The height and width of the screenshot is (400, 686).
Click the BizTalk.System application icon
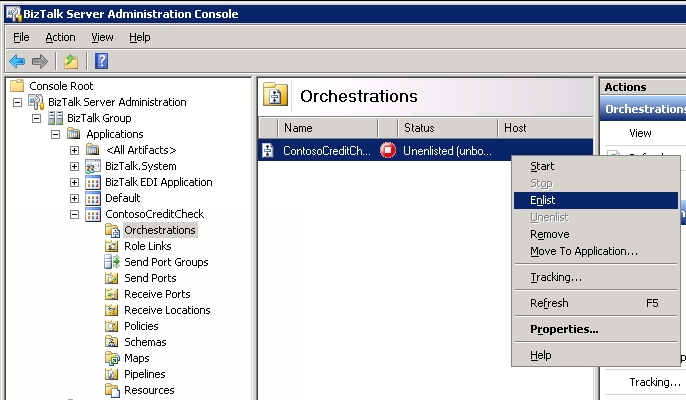click(93, 166)
